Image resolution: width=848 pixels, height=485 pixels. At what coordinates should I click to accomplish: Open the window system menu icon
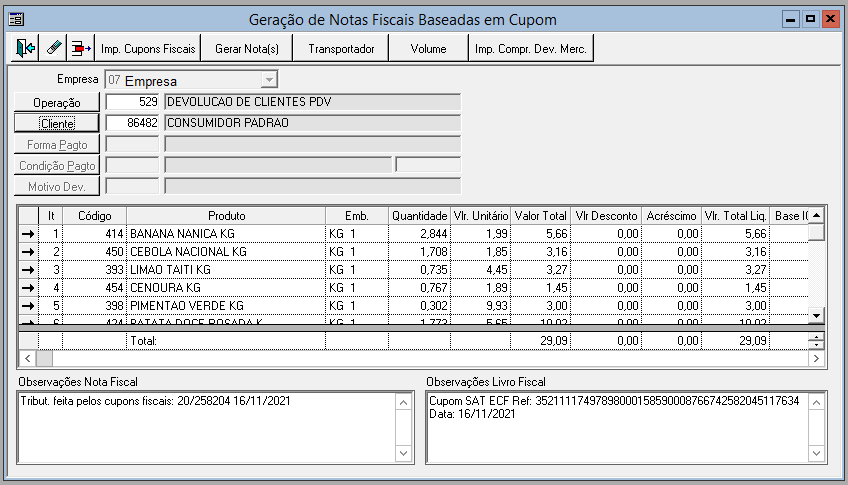(16, 19)
